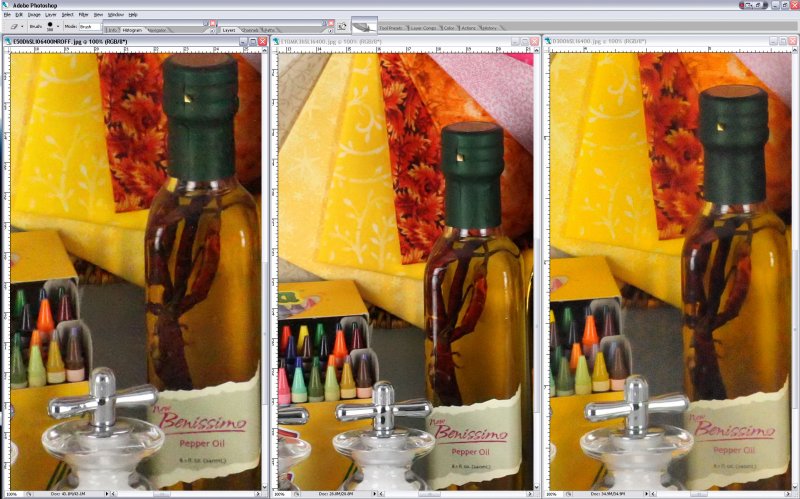Click right document's title bar Photoshop icon

[548, 41]
